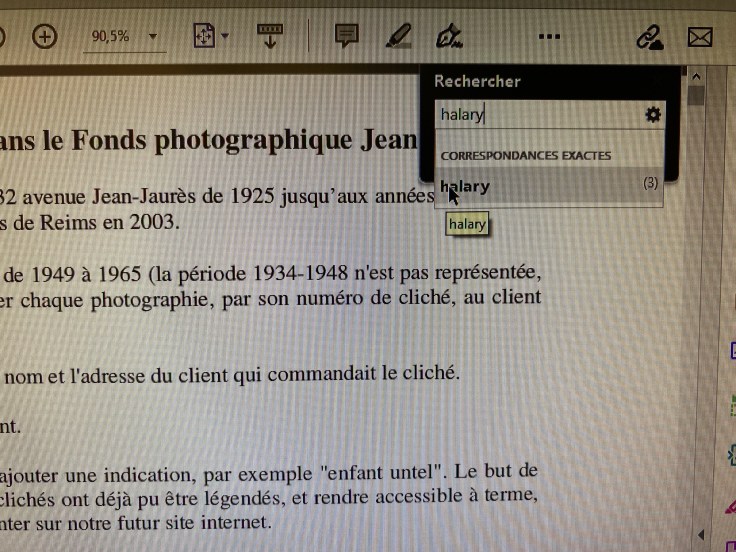The height and width of the screenshot is (552, 736).
Task: Click the result count (3) for halary
Action: click(x=650, y=184)
